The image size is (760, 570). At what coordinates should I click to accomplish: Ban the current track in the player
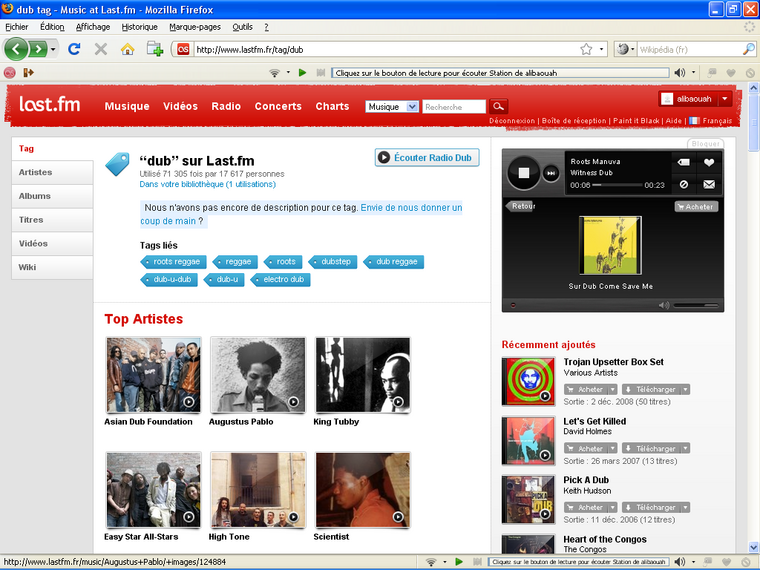(x=684, y=184)
